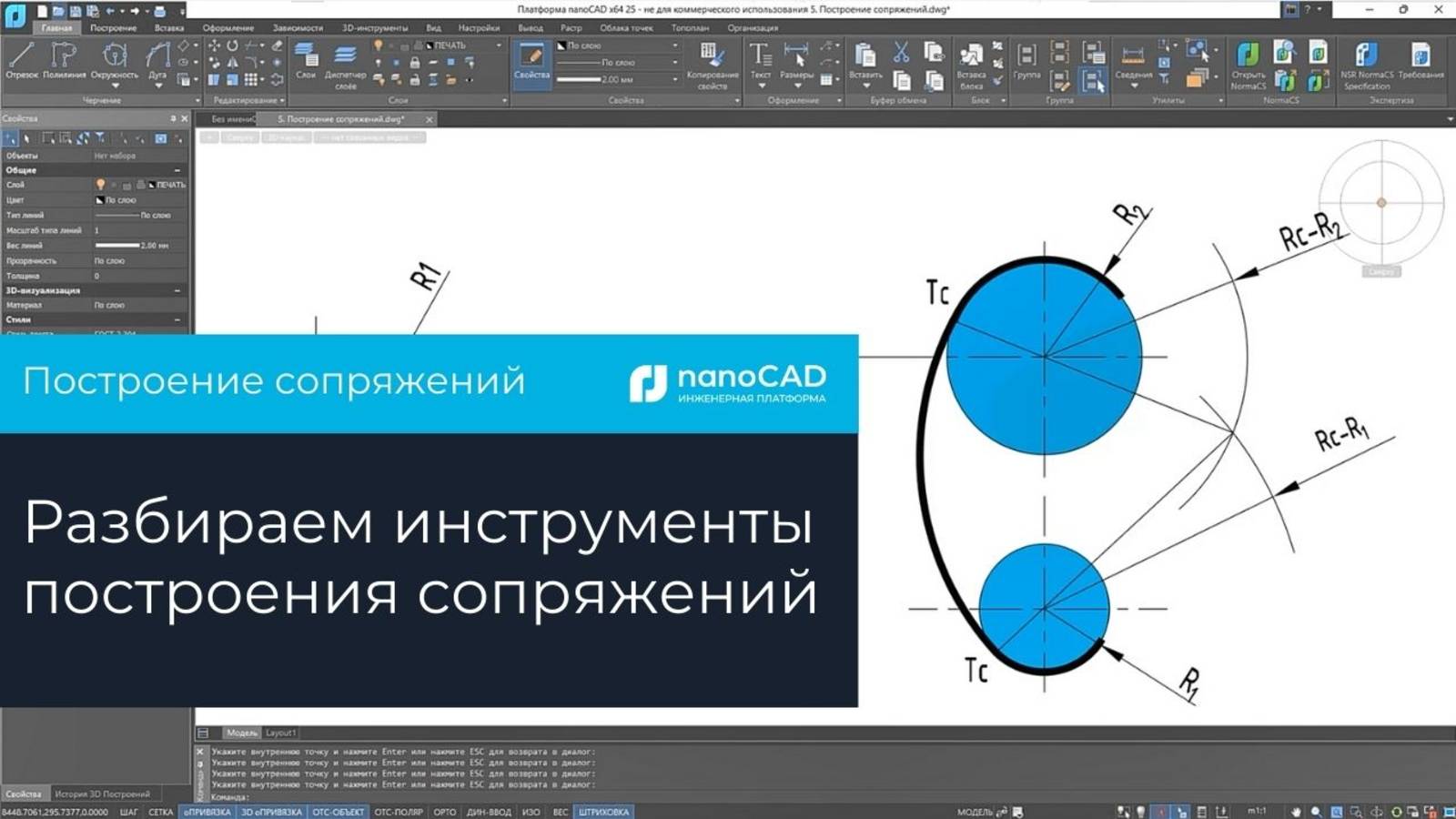Toggle ВЕС lineweight display
The width and height of the screenshot is (1456, 819).
click(560, 812)
